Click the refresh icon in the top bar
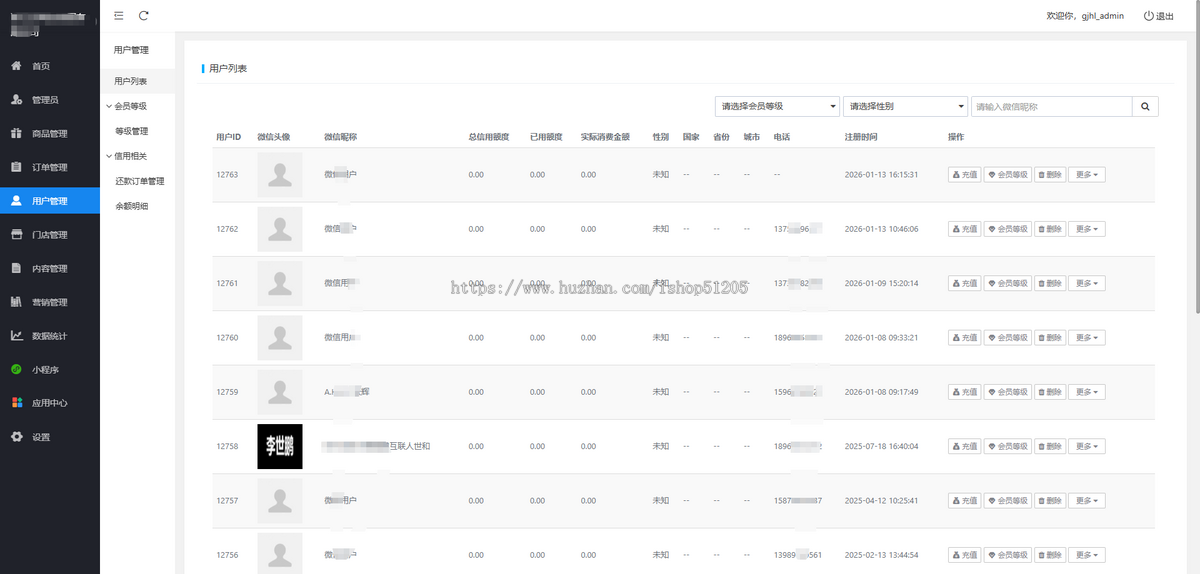Screen dimensions: 1200x574 tap(144, 16)
